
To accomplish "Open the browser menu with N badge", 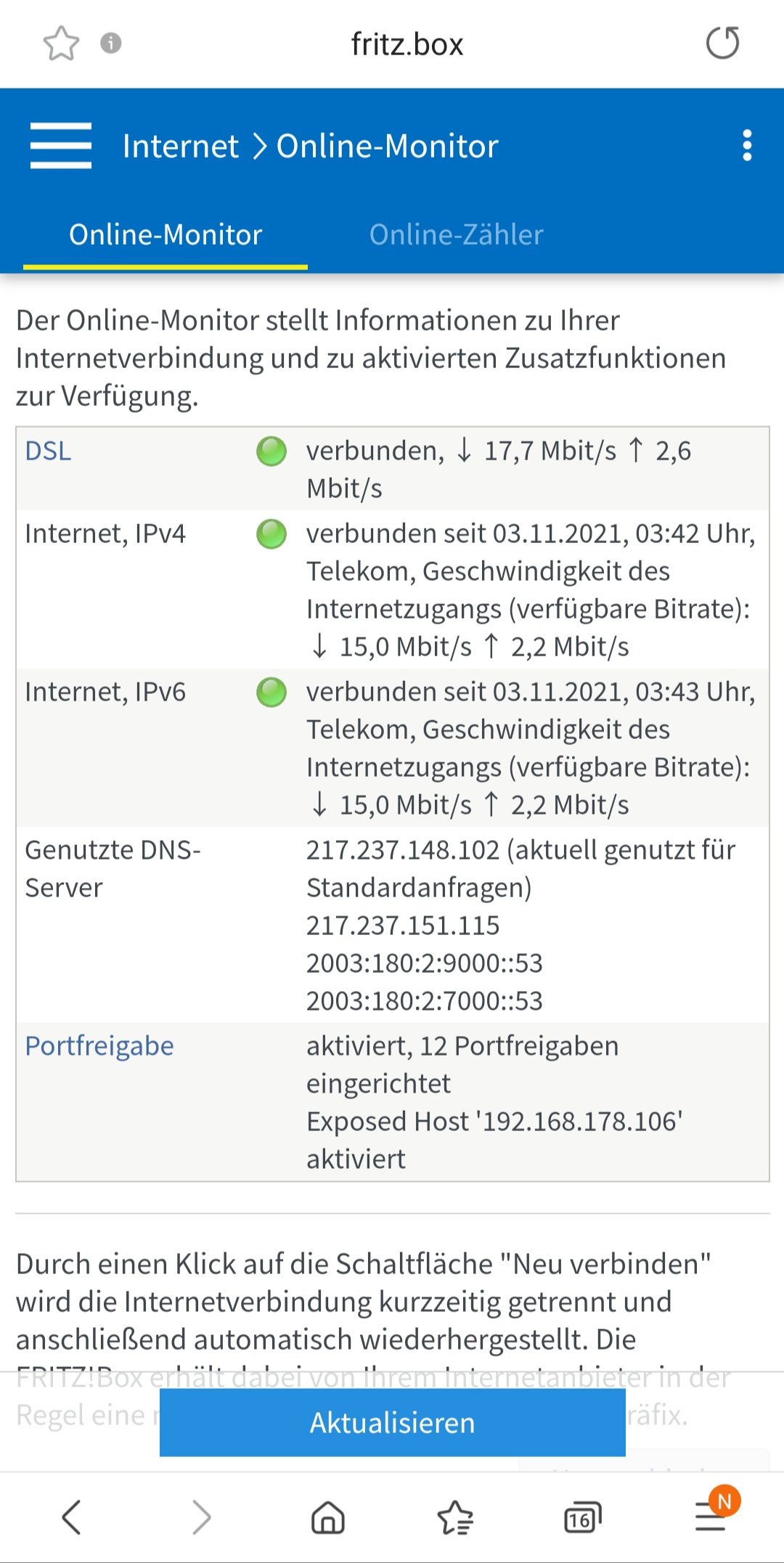I will (x=711, y=1516).
